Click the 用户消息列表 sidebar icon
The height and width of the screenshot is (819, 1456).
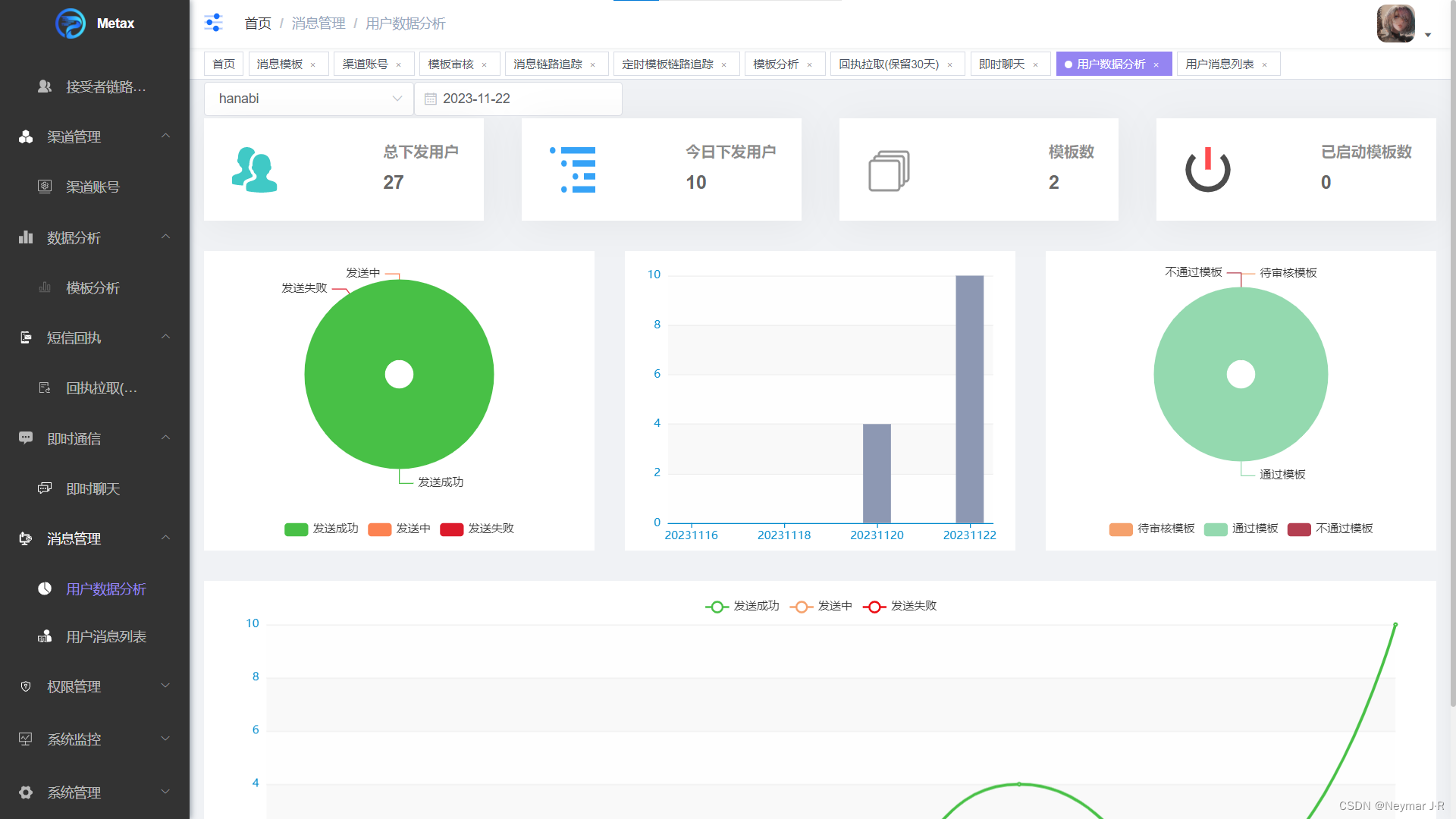(45, 636)
